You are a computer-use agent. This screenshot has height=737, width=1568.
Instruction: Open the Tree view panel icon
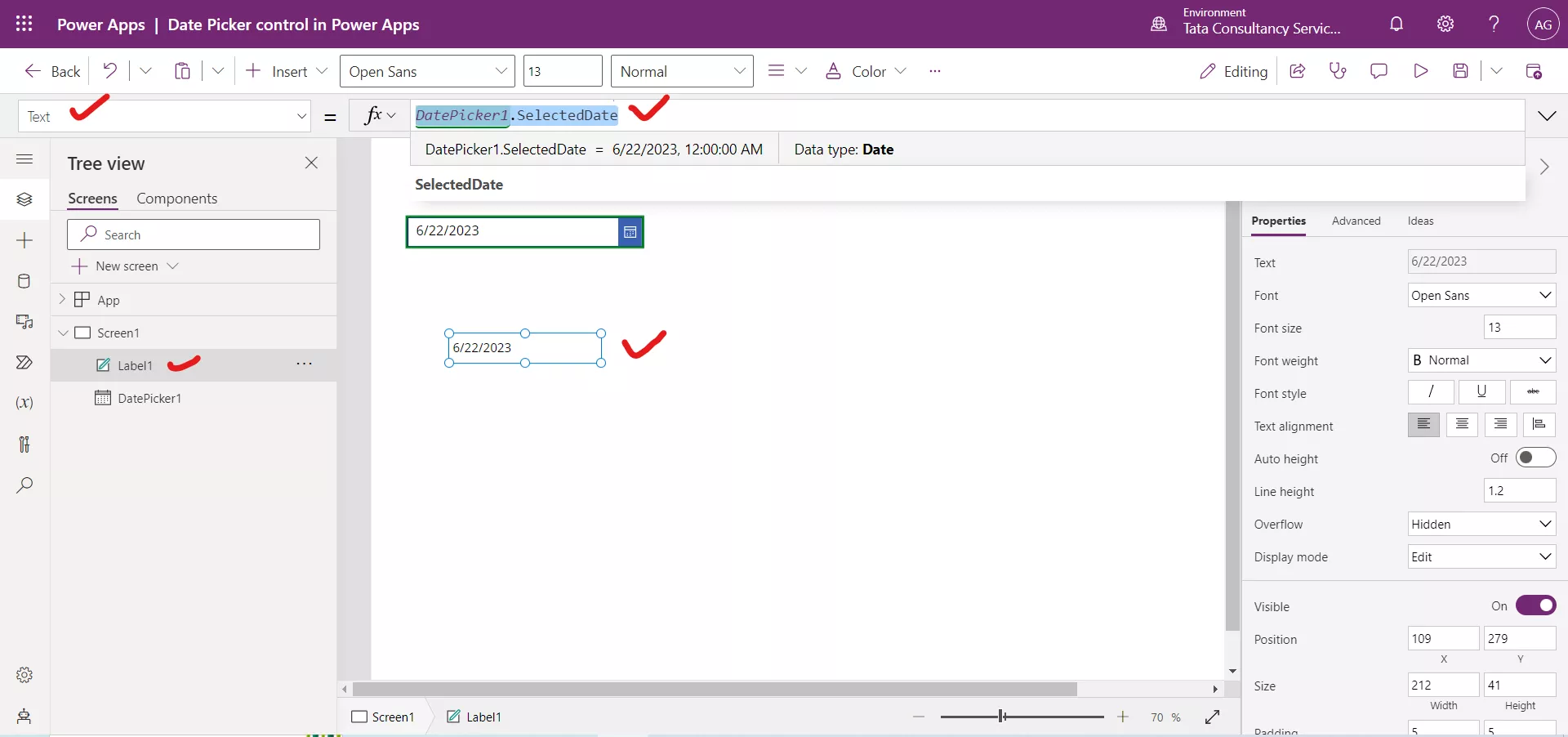pyautogui.click(x=24, y=199)
